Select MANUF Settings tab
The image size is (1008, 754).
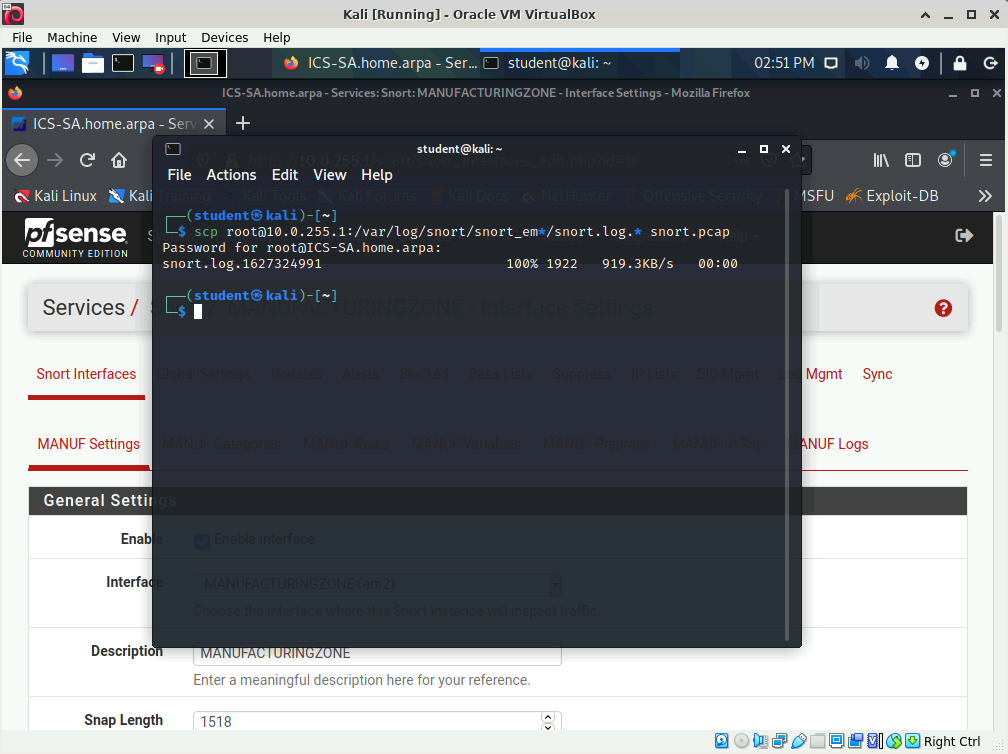coord(89,444)
